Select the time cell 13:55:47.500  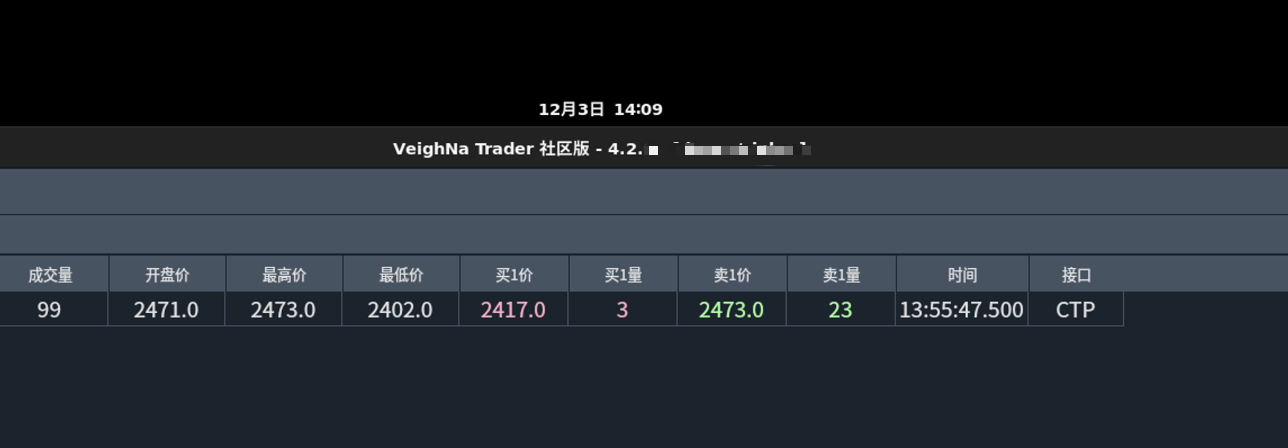[x=961, y=310]
